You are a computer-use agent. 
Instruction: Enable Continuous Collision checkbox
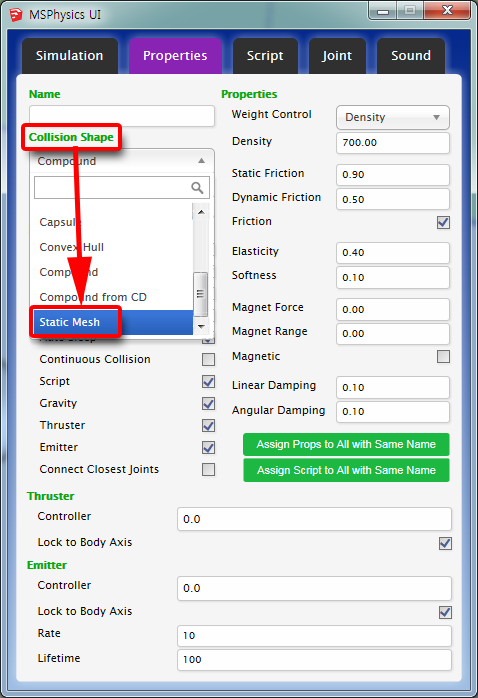208,359
